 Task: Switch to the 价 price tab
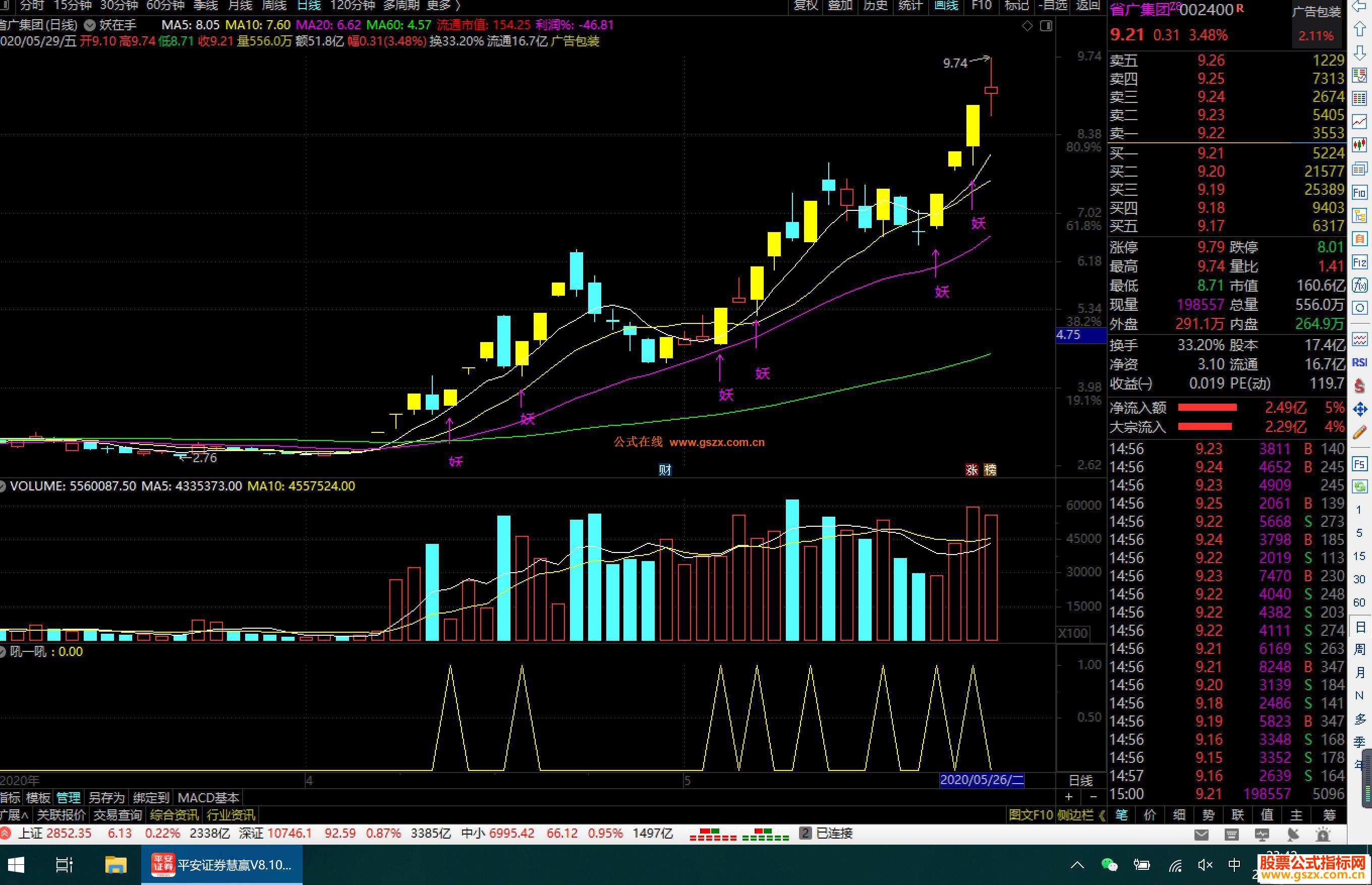pos(1150,815)
